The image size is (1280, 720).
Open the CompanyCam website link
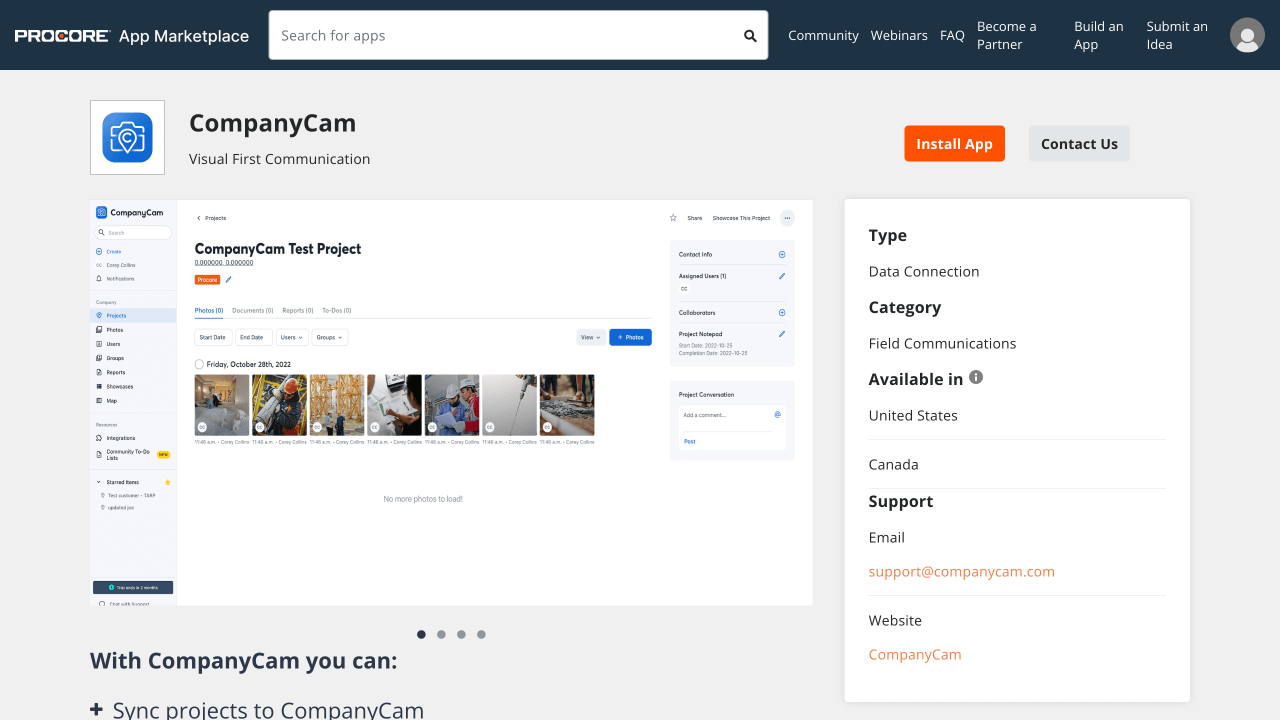coord(915,655)
